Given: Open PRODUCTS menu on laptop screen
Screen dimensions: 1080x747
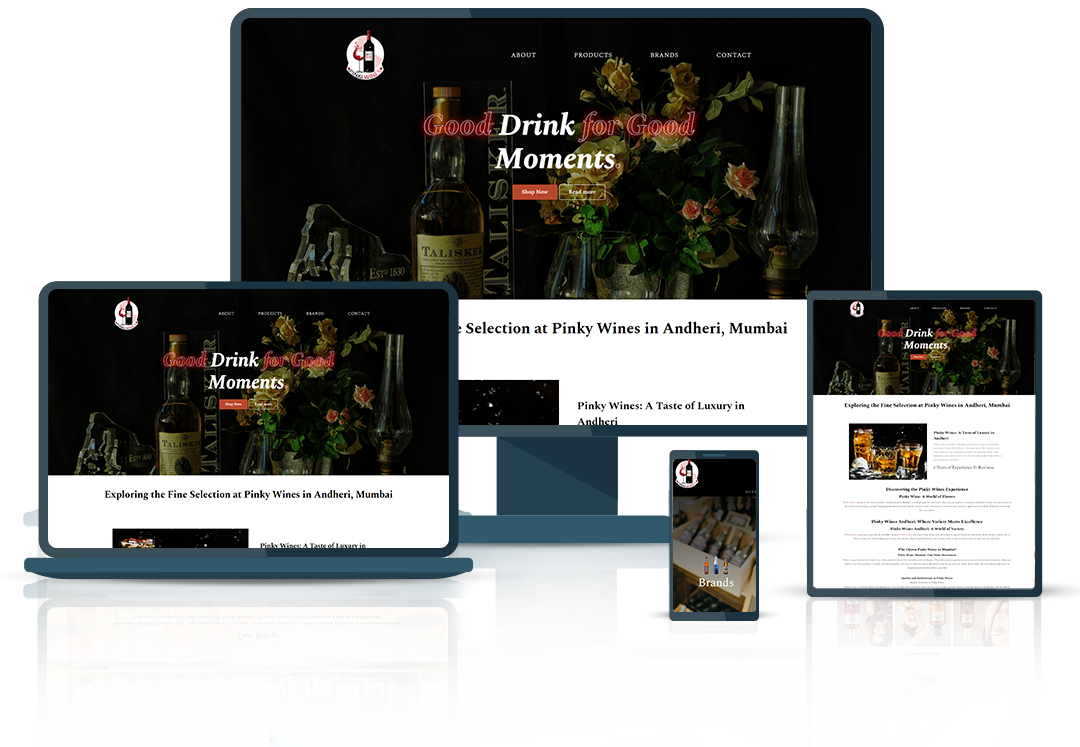Looking at the screenshot, I should 270,313.
